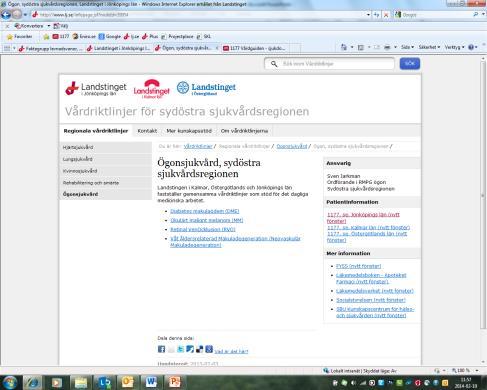Select Hjärtsjukvård in the left menu
The width and height of the screenshot is (487, 390).
[106, 147]
